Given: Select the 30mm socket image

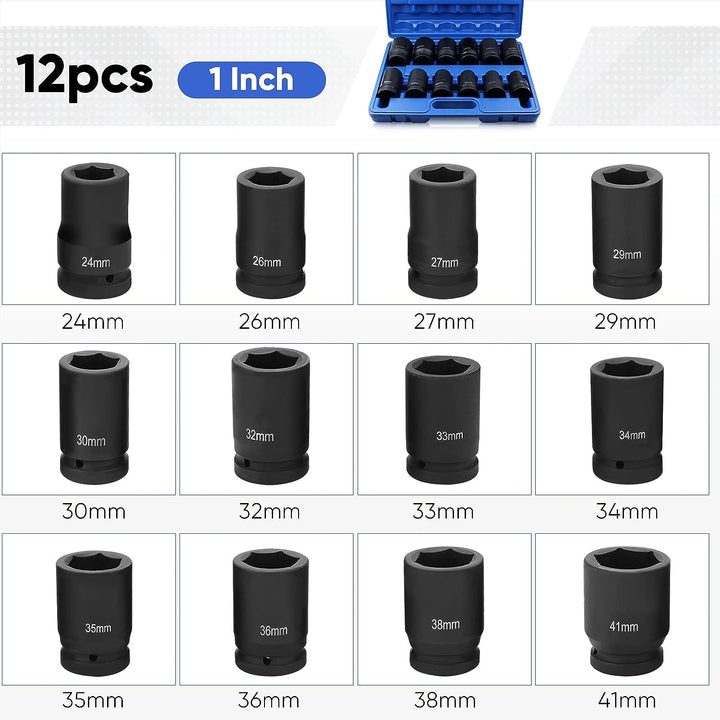Looking at the screenshot, I should tap(89, 419).
